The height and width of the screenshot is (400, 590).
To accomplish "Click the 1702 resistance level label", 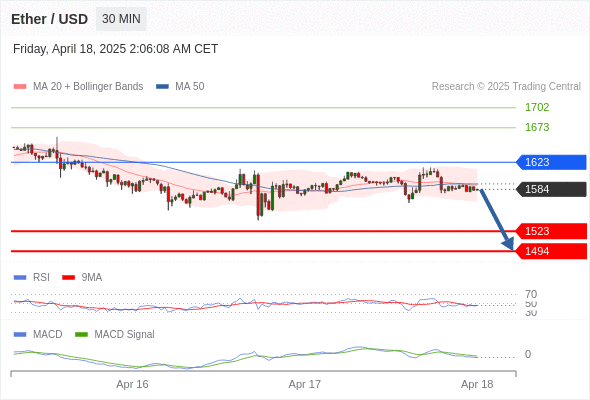I will pyautogui.click(x=537, y=108).
